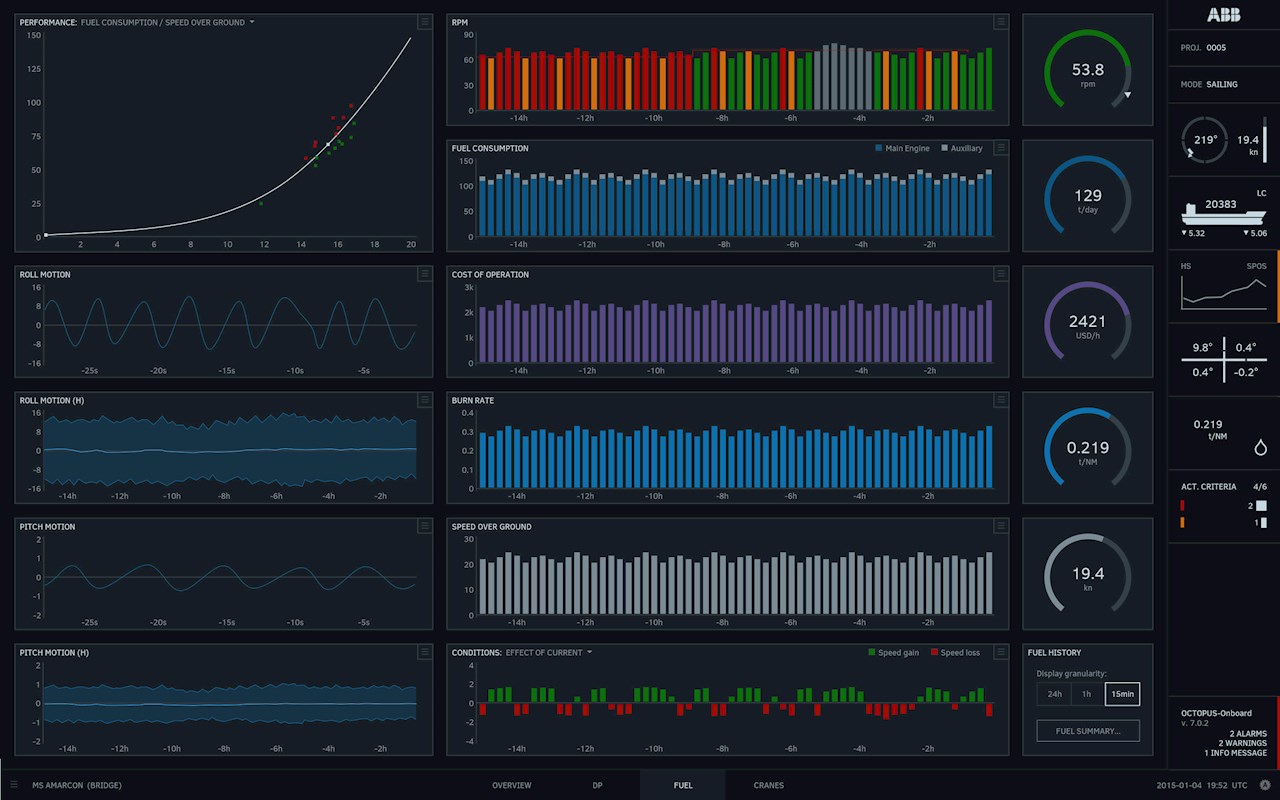1280x800 pixels.
Task: Open the Burn Rate panel menu icon
Action: [1001, 400]
